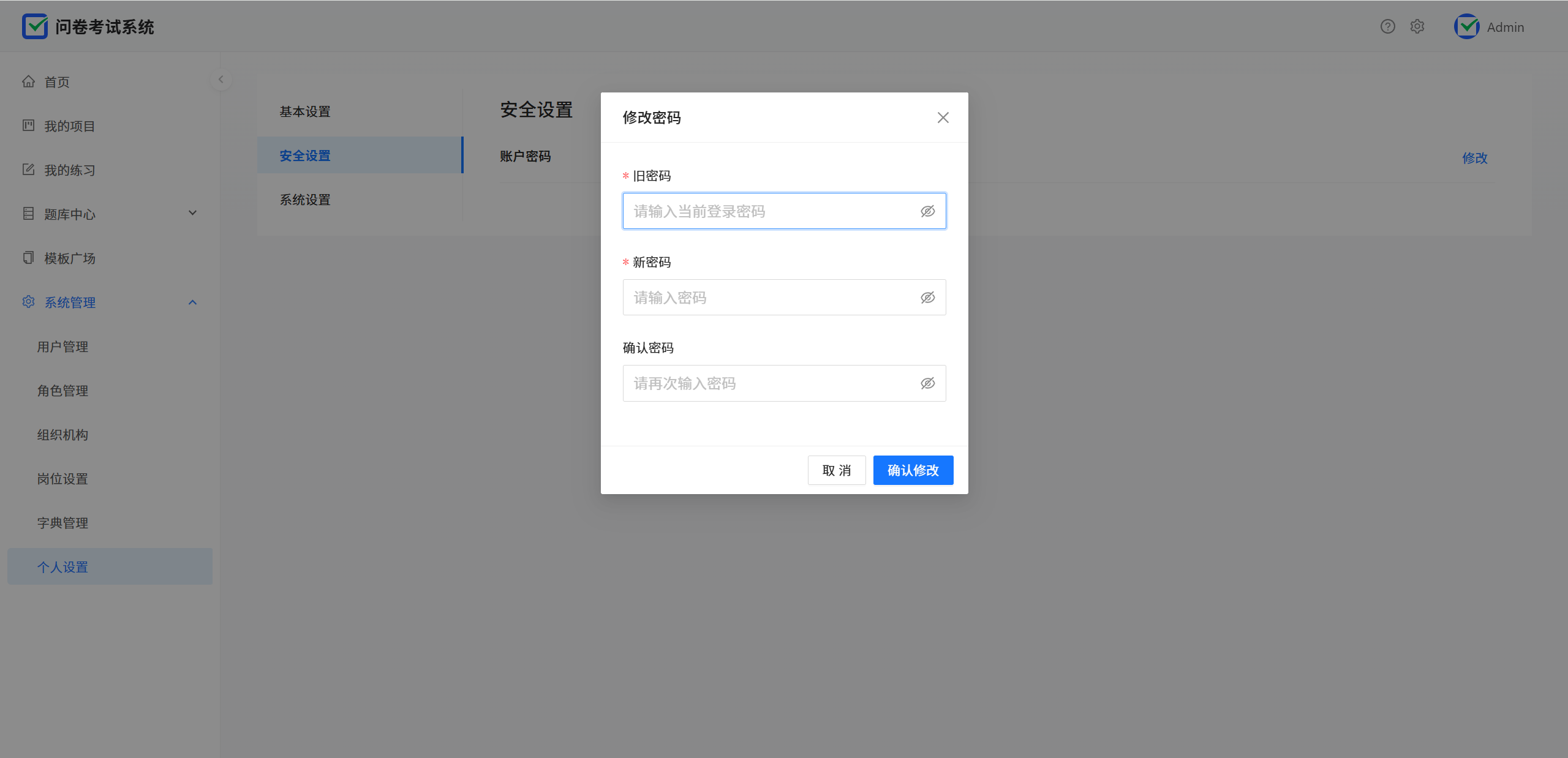This screenshot has width=1568, height=758.
Task: Open 组织机构 in the sidebar
Action: 110,435
